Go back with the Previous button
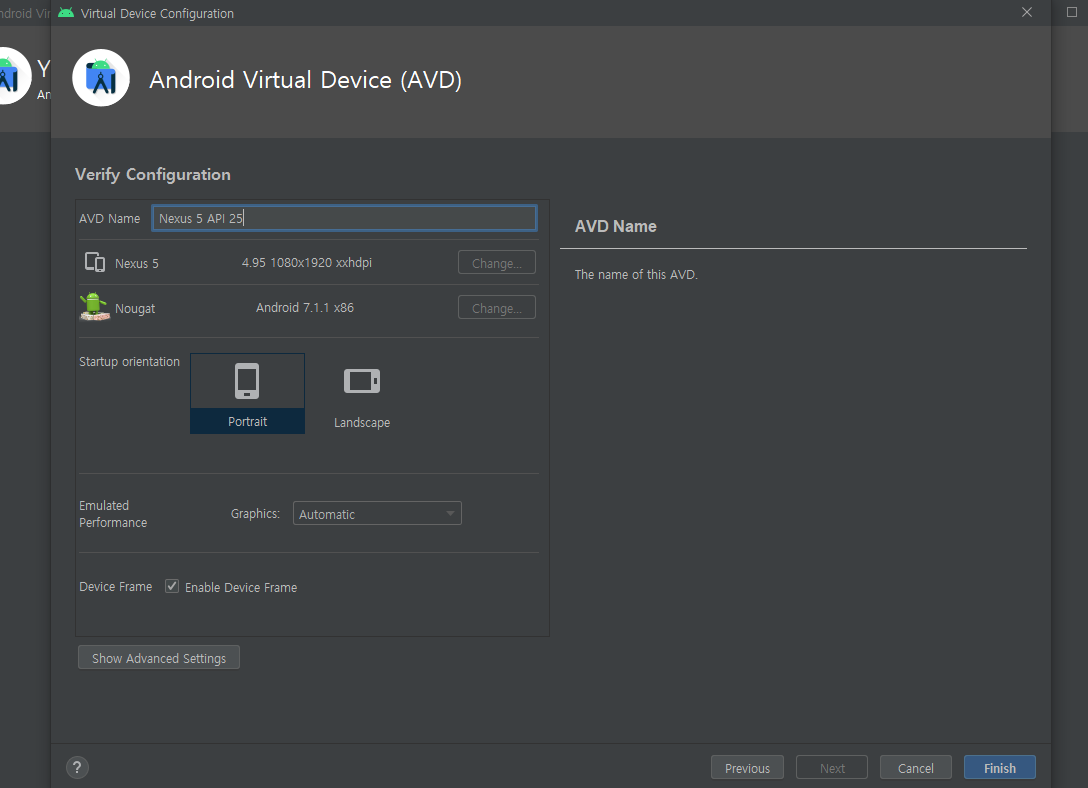This screenshot has width=1088, height=788. (x=747, y=768)
